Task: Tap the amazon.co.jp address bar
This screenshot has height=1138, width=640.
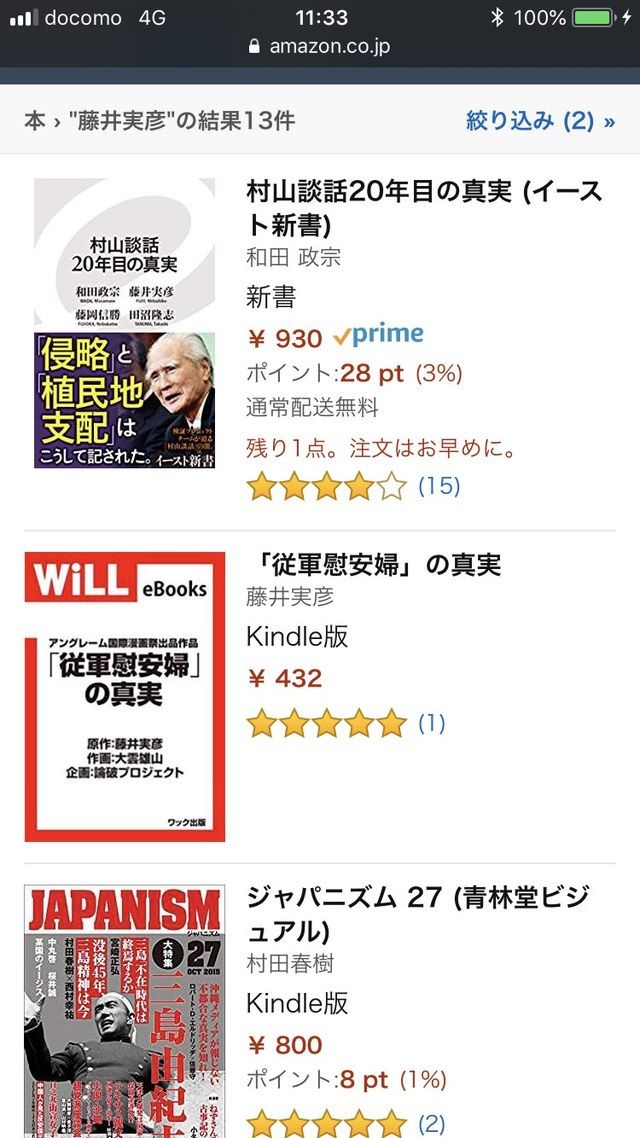Action: [x=320, y=46]
